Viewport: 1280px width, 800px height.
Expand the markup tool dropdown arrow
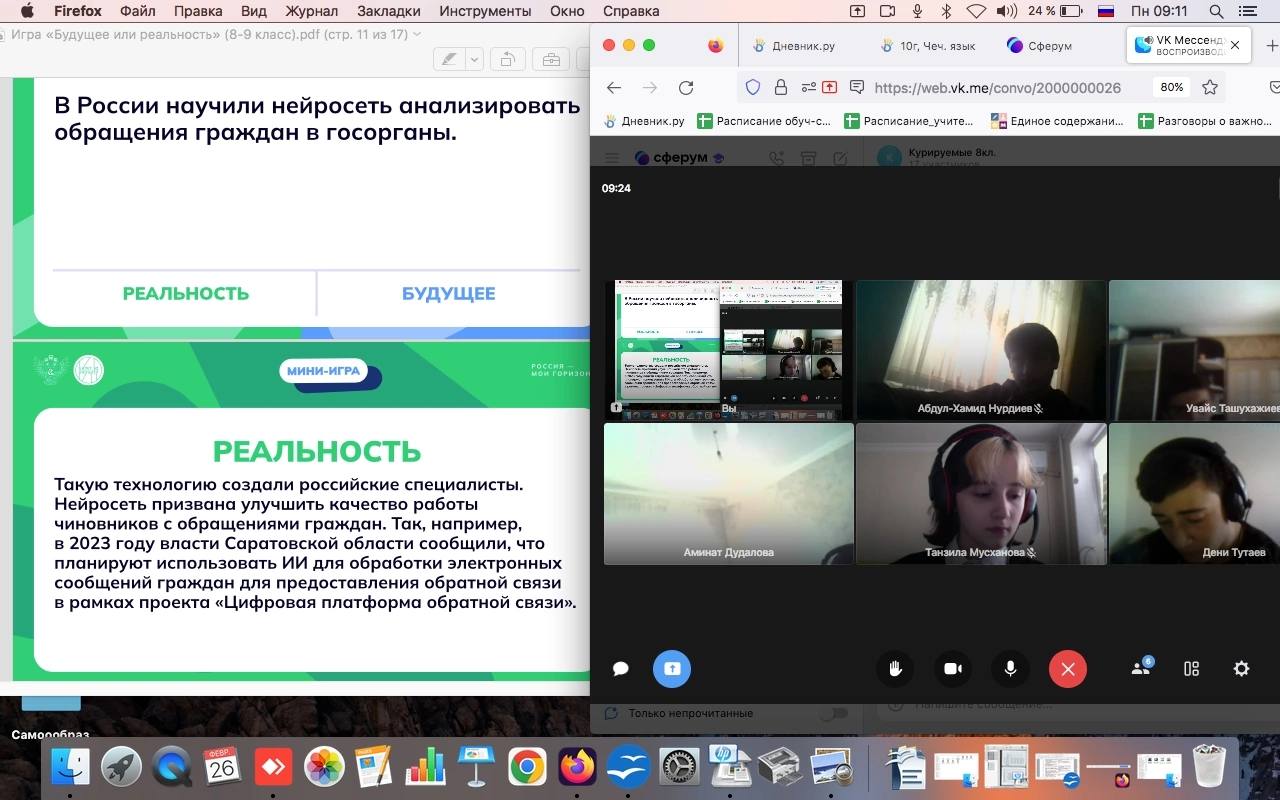(x=474, y=60)
